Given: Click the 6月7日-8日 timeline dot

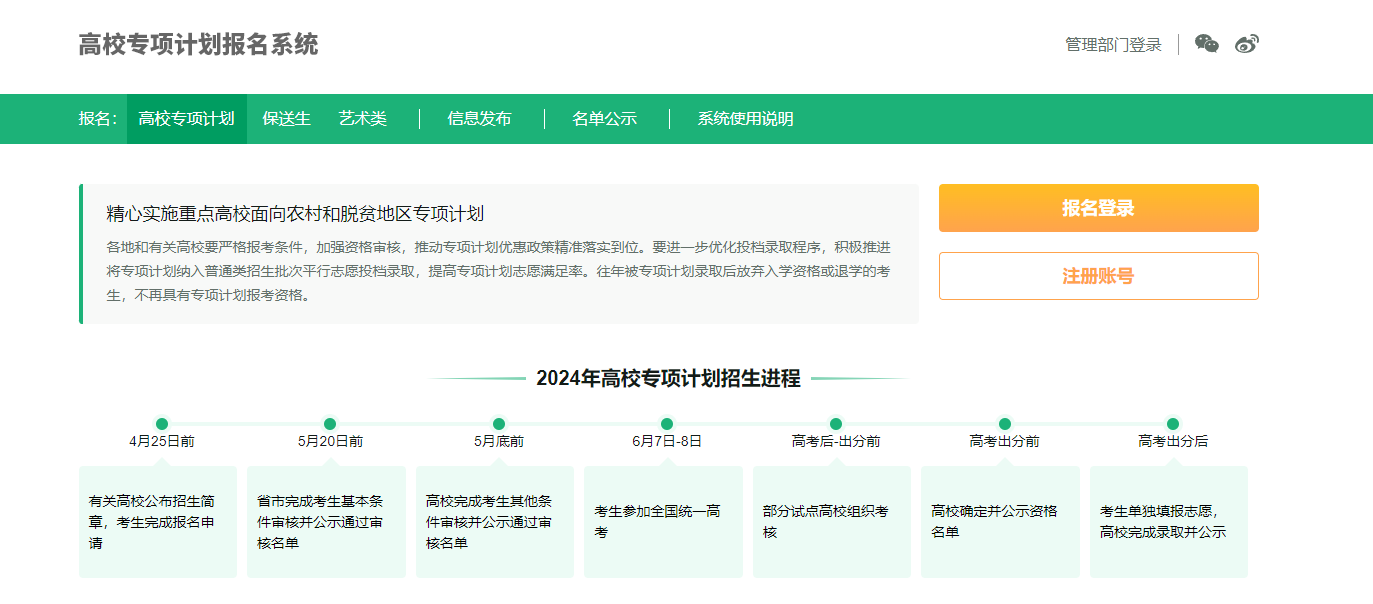Looking at the screenshot, I should (667, 424).
